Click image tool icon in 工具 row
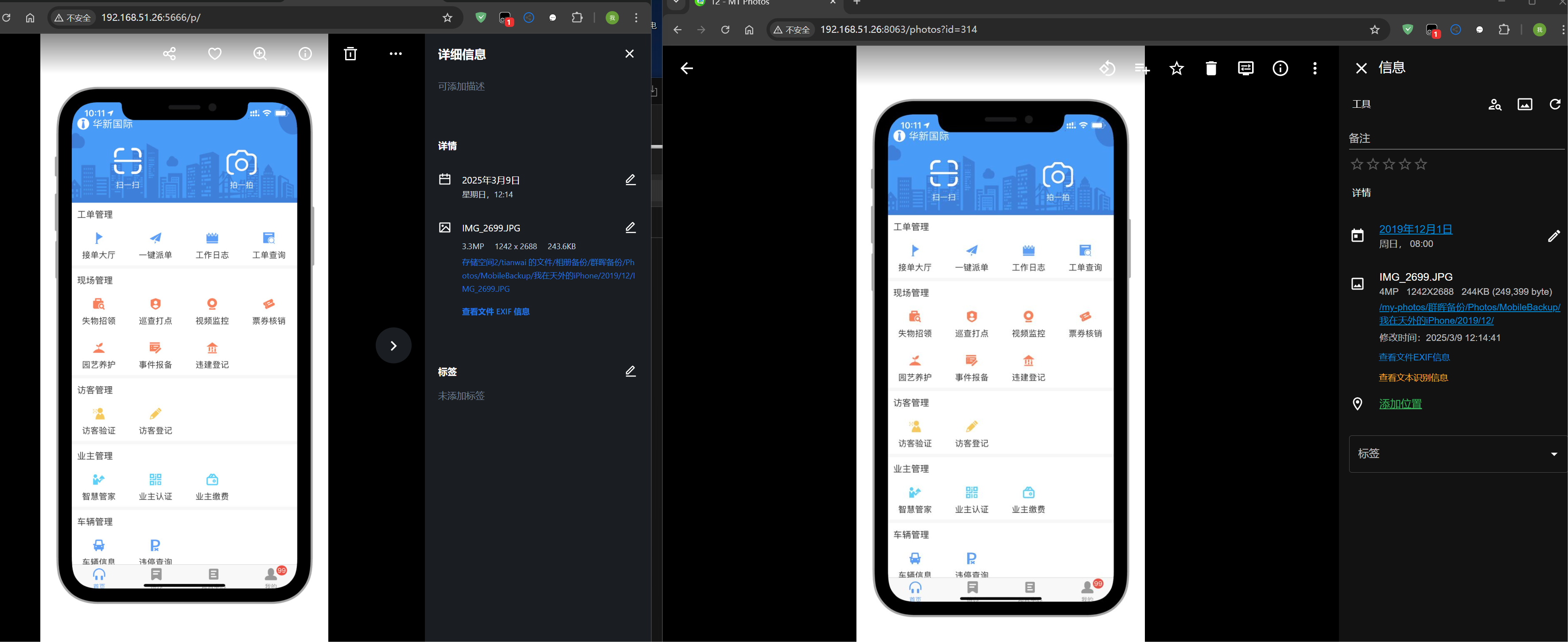 (1525, 104)
